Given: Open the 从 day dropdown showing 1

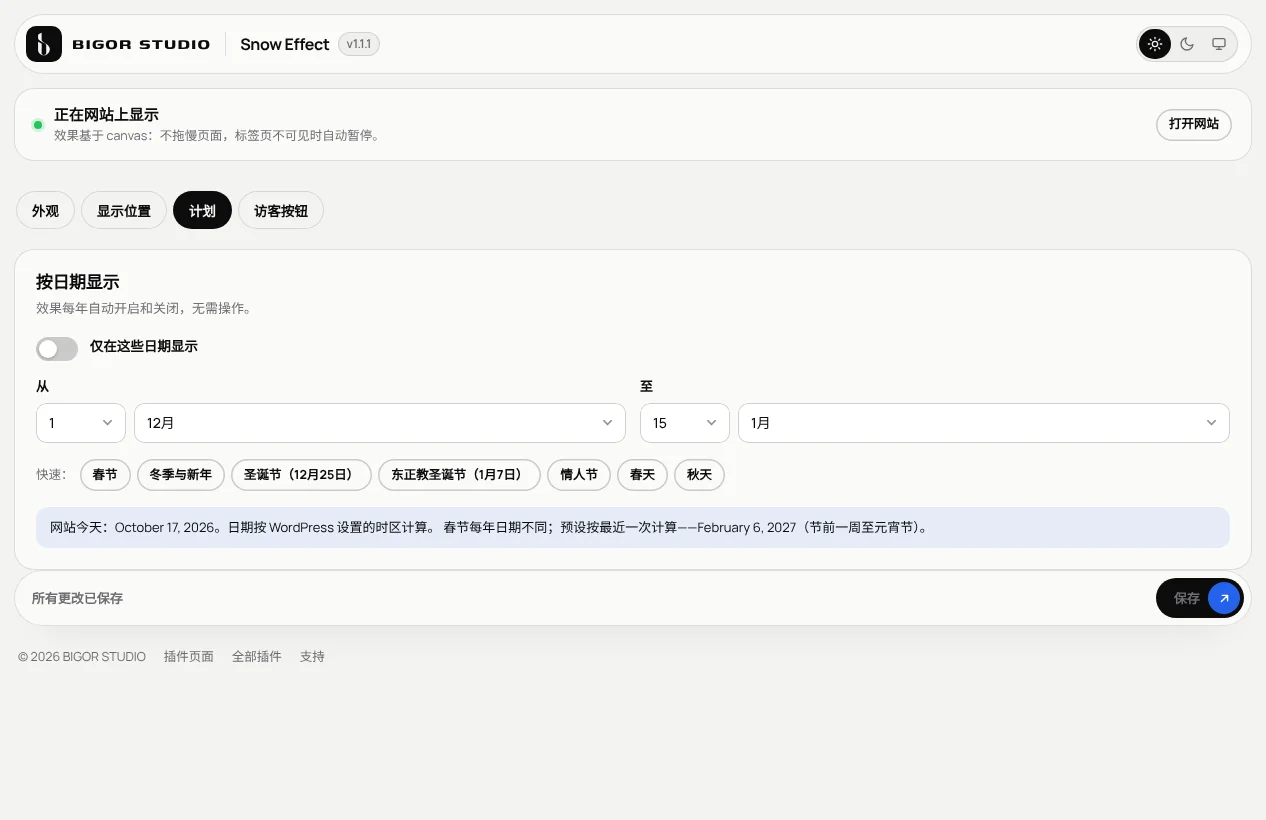Looking at the screenshot, I should pos(81,423).
